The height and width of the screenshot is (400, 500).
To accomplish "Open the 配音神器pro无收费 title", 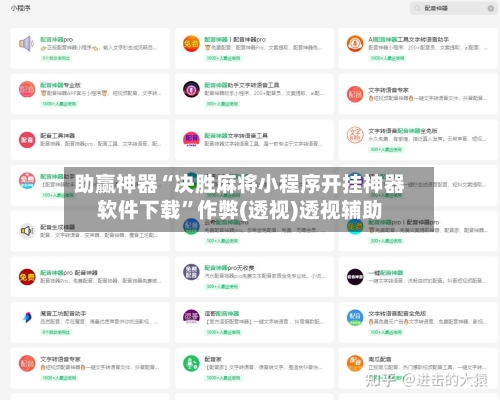I will [x=229, y=268].
